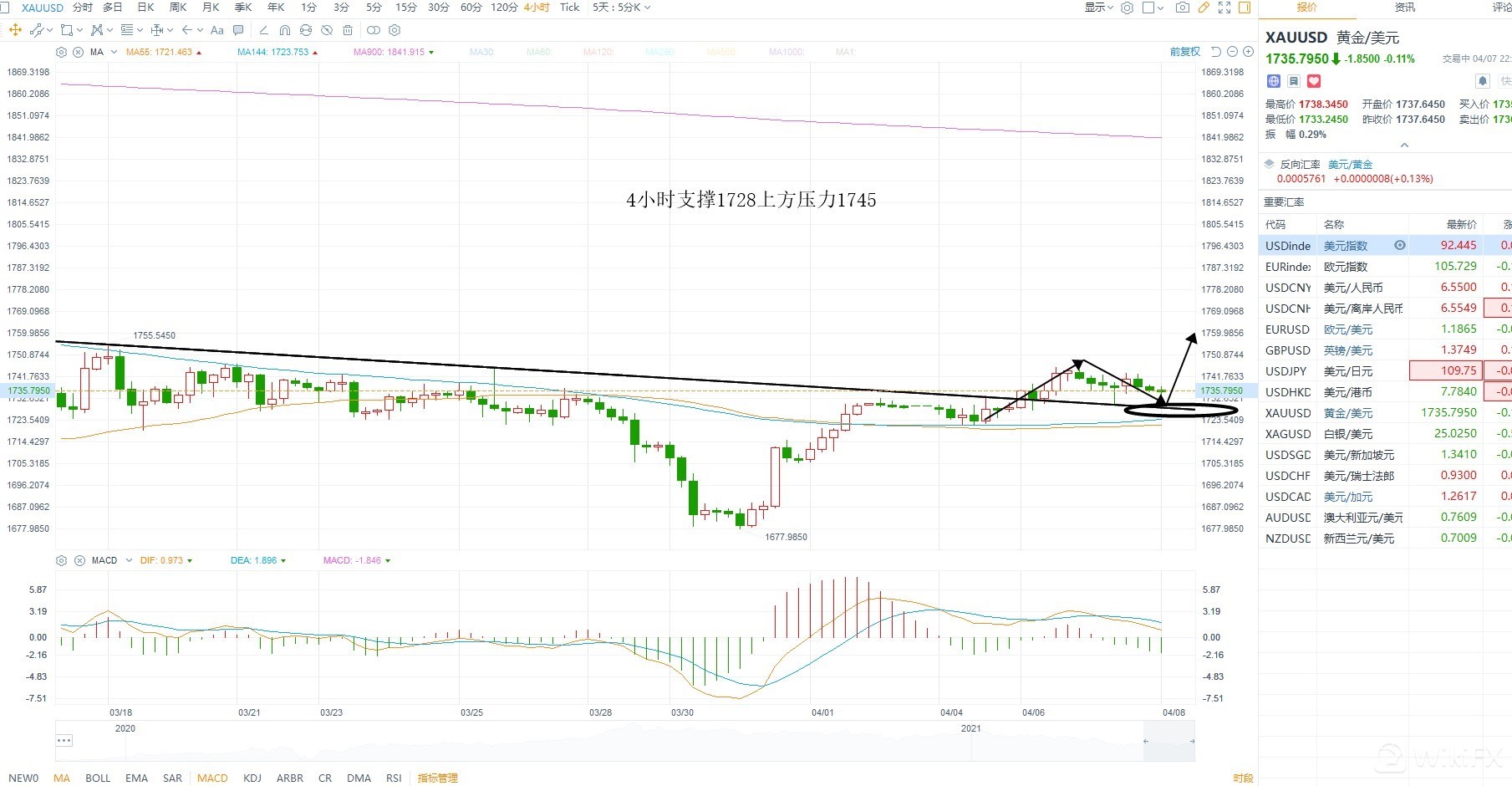The height and width of the screenshot is (786, 1512).
Task: Select USDJPY row in rates list
Action: coord(1287,370)
